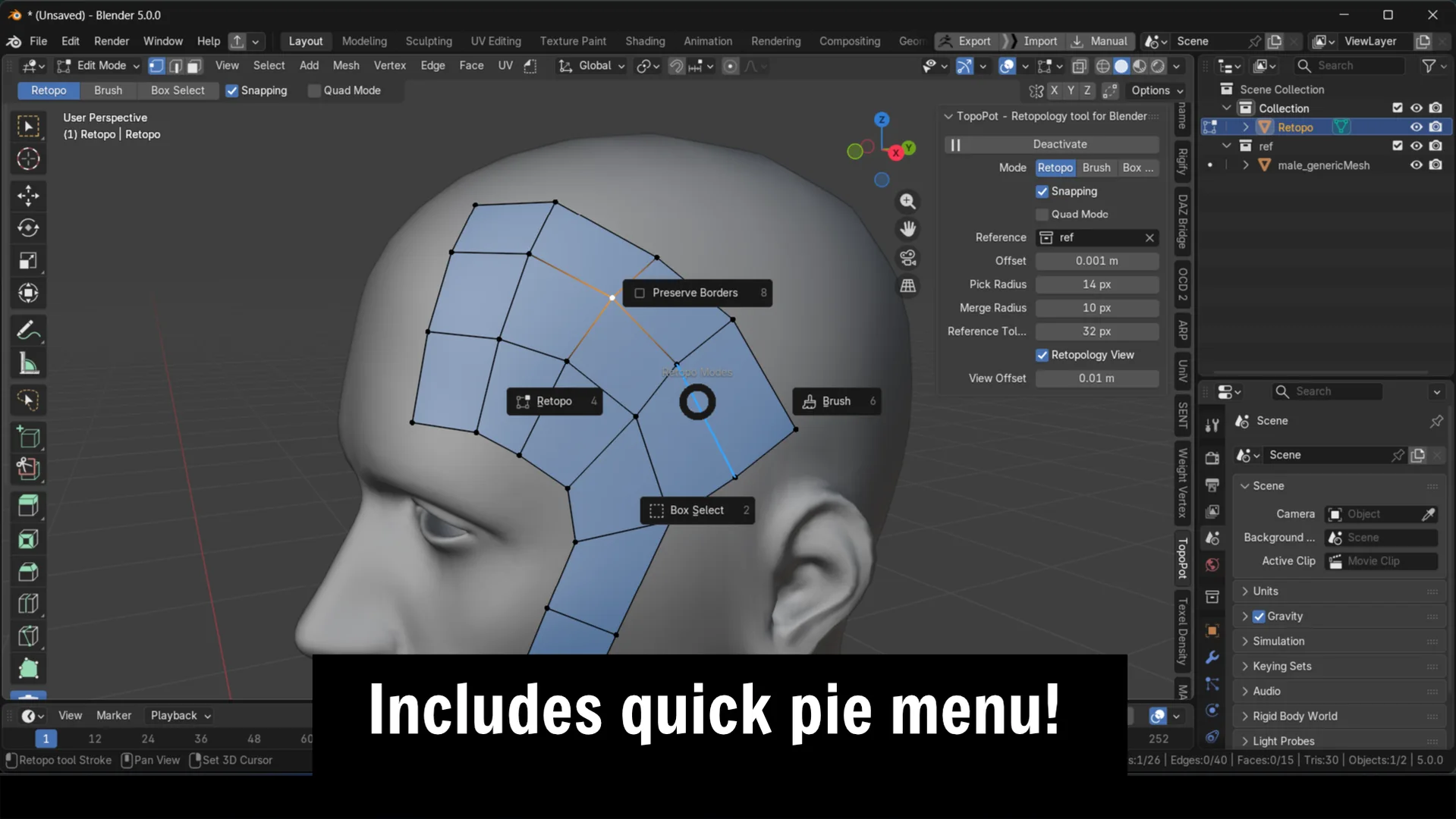Toggle Gravity checkbox in Scene properties
The height and width of the screenshot is (819, 1456).
(1259, 617)
